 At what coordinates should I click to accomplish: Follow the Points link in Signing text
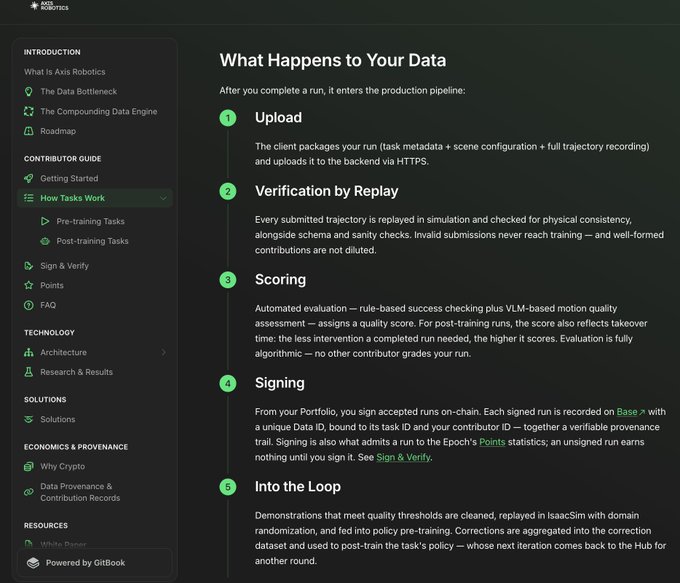click(492, 442)
